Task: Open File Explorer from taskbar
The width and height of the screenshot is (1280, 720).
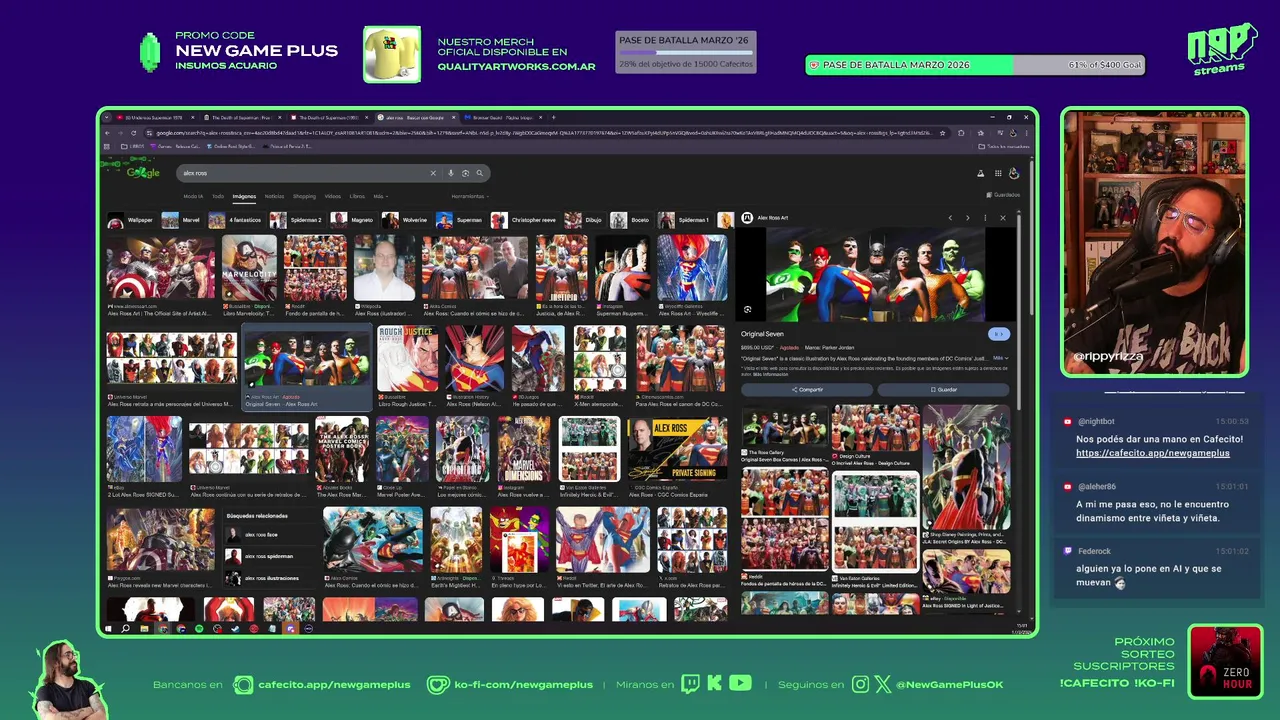Action: pos(144,628)
